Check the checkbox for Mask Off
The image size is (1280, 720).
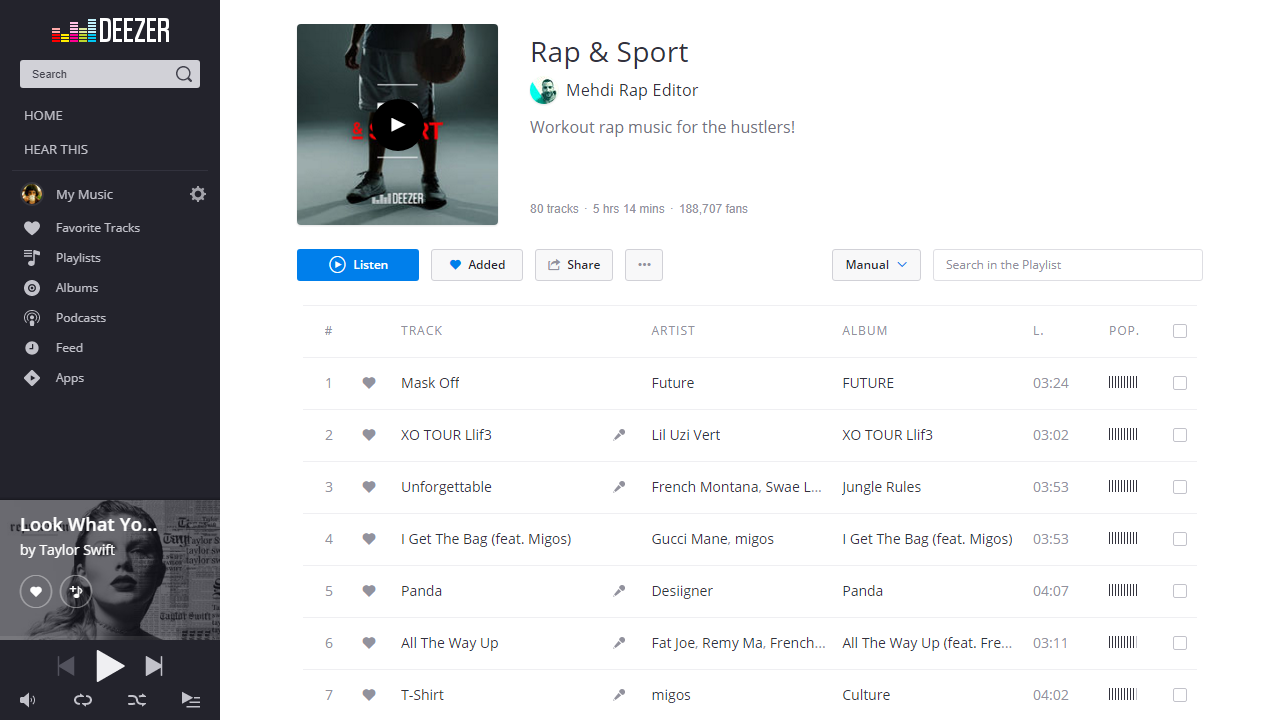1180,383
